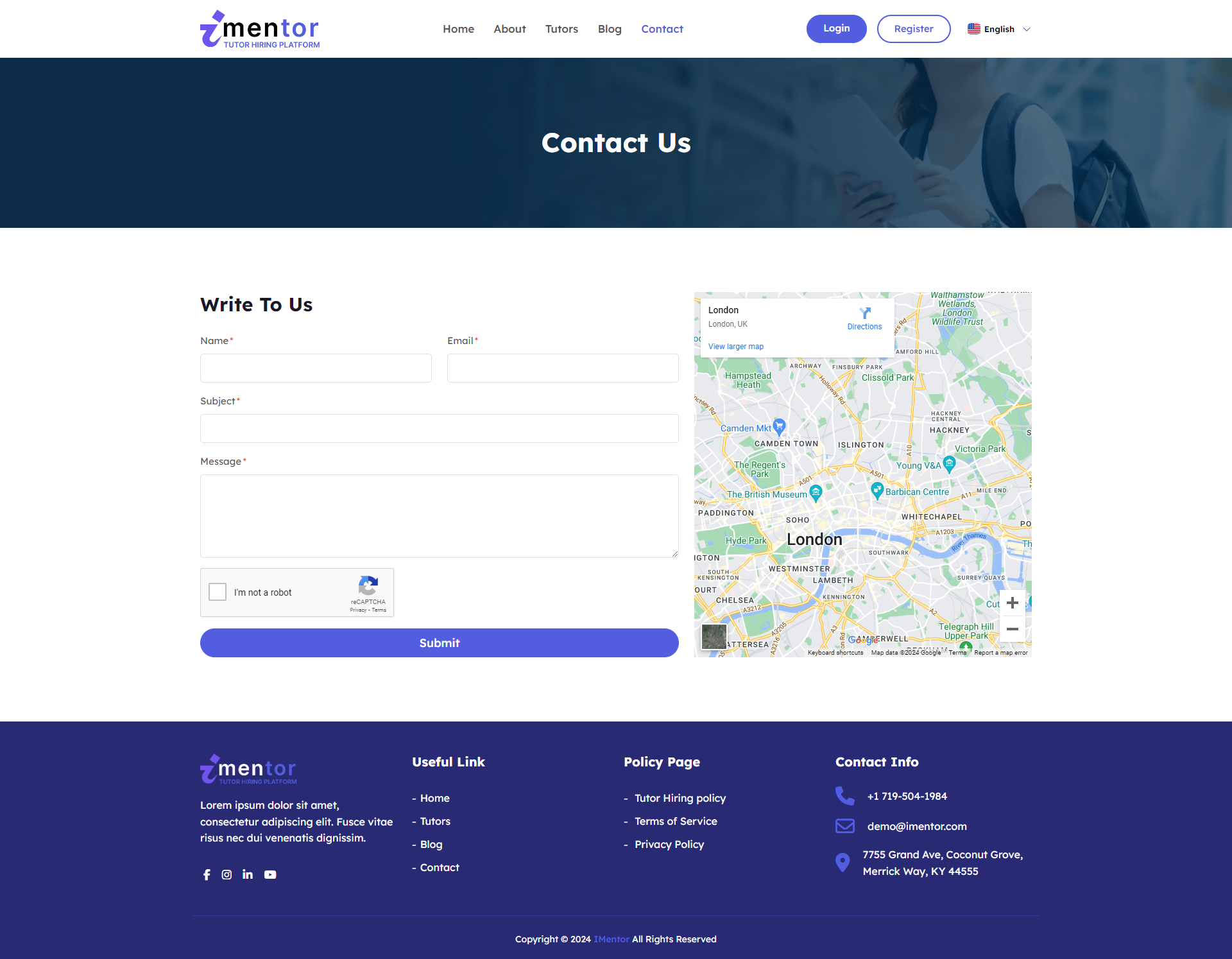Visit the Instagram profile

coord(227,874)
